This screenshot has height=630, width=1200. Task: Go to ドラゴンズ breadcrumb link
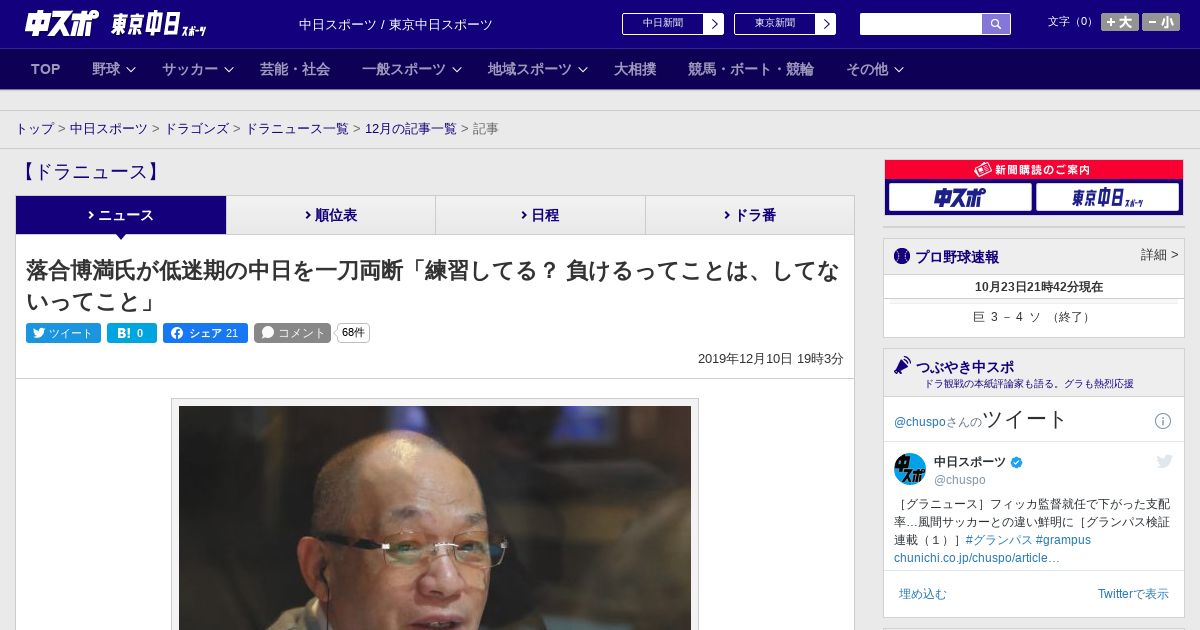[196, 129]
